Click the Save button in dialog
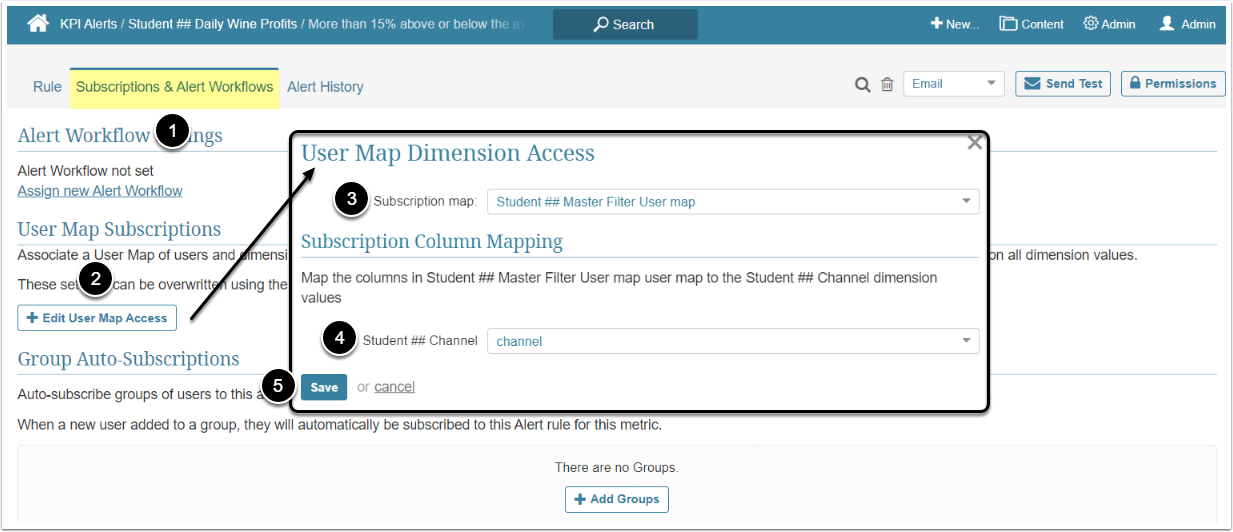Image resolution: width=1233 pixels, height=532 pixels. (x=324, y=387)
